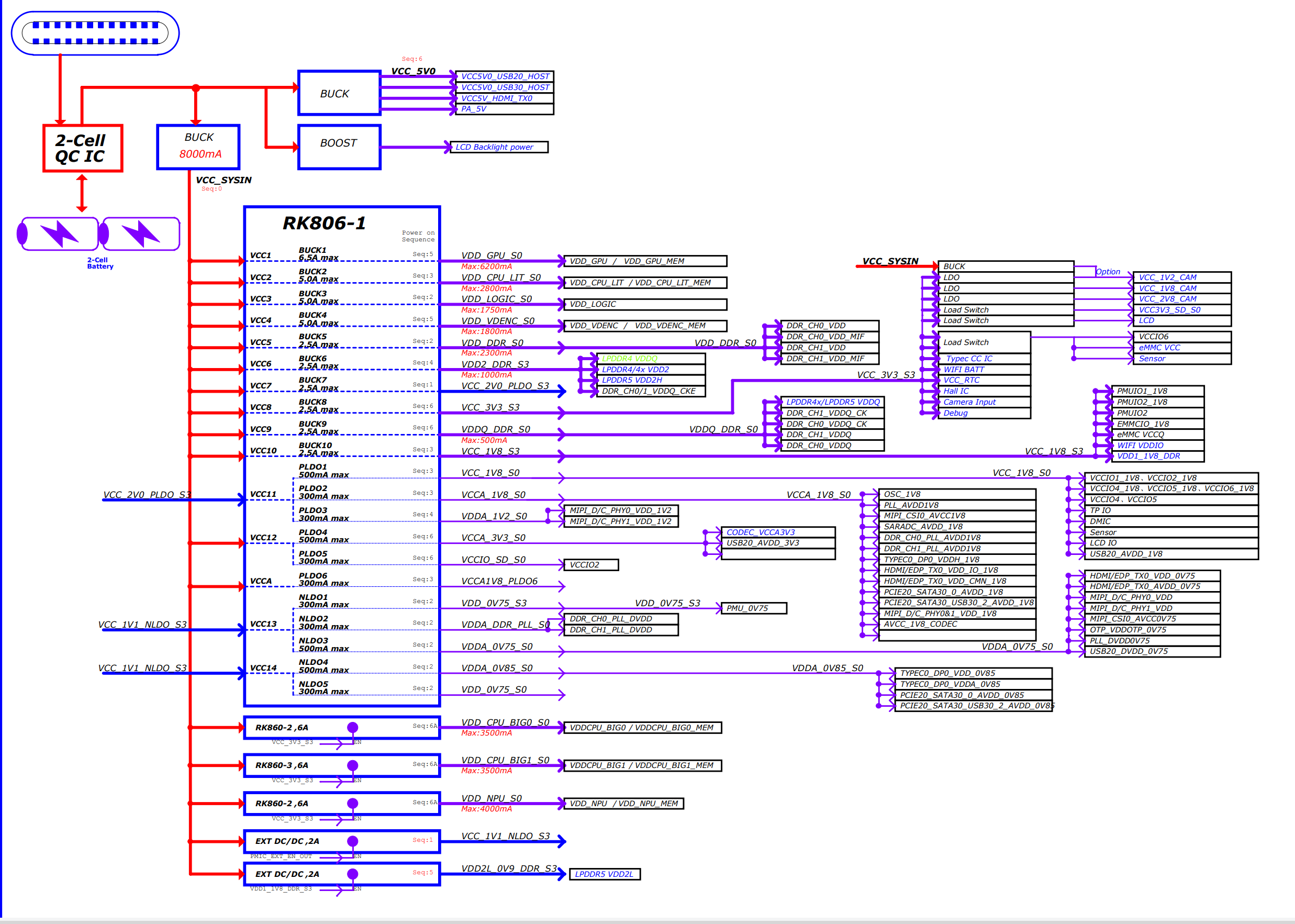Click the RK860-3 ,6A regulator block
The width and height of the screenshot is (1295, 924).
tap(342, 766)
